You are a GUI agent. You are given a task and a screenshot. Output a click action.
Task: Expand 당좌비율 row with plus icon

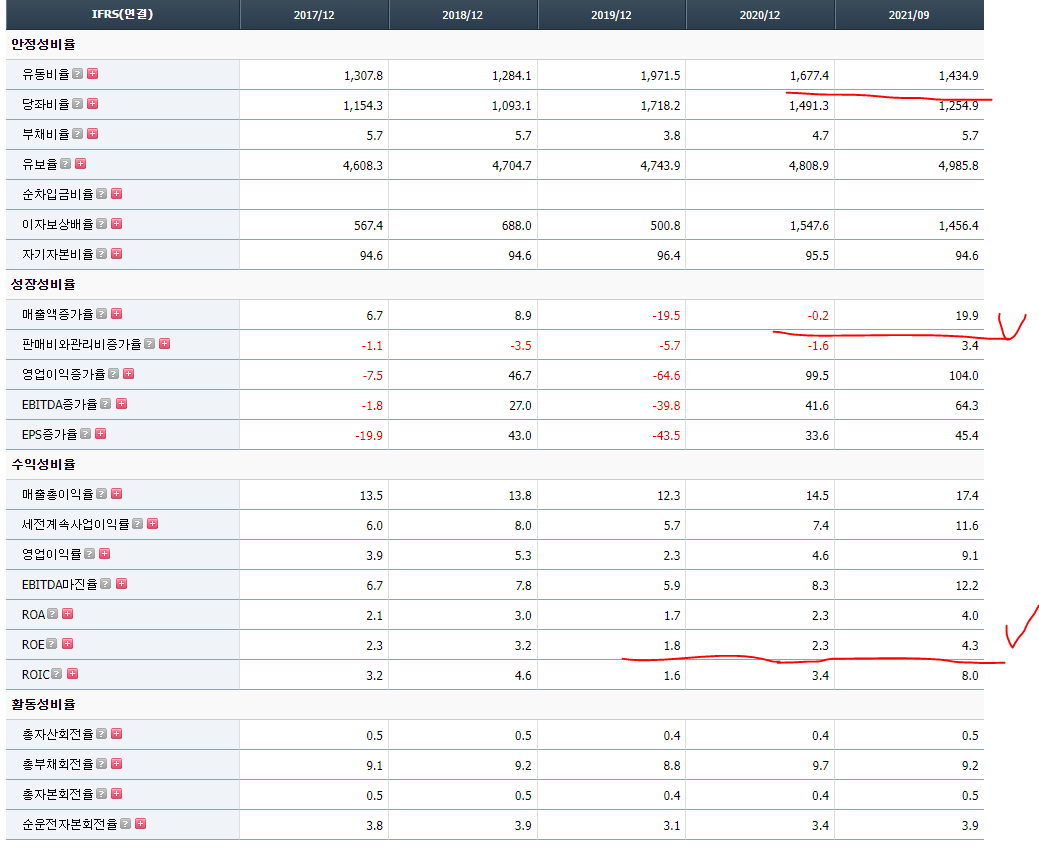point(93,103)
